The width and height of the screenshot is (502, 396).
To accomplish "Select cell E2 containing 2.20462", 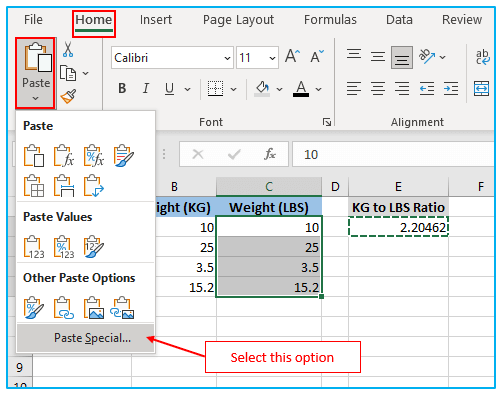I will pyautogui.click(x=398, y=227).
